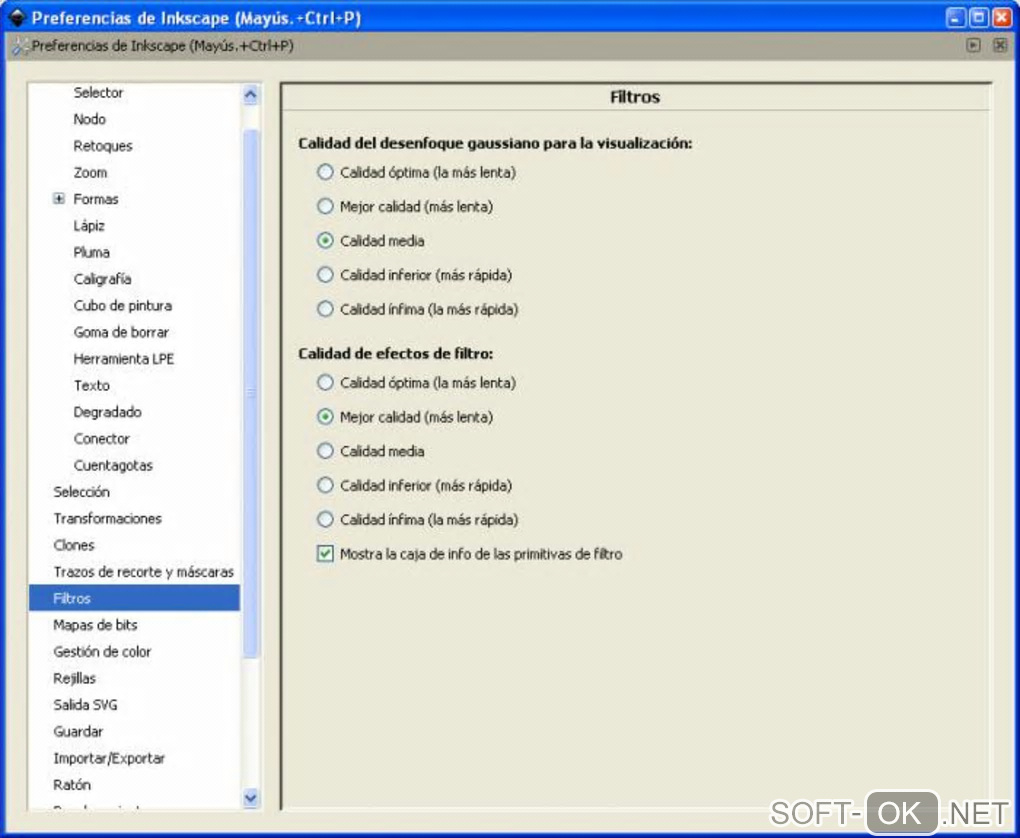Open the Pluma preferences page

91,252
